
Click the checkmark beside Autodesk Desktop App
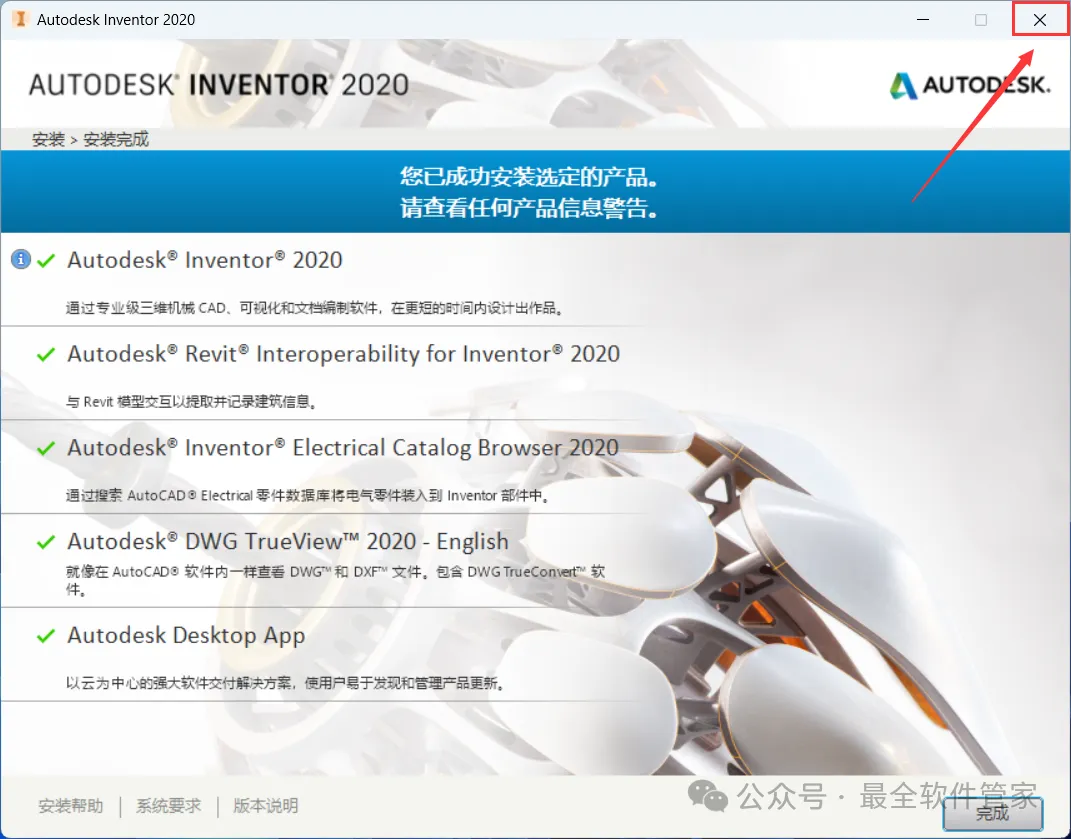click(x=46, y=635)
